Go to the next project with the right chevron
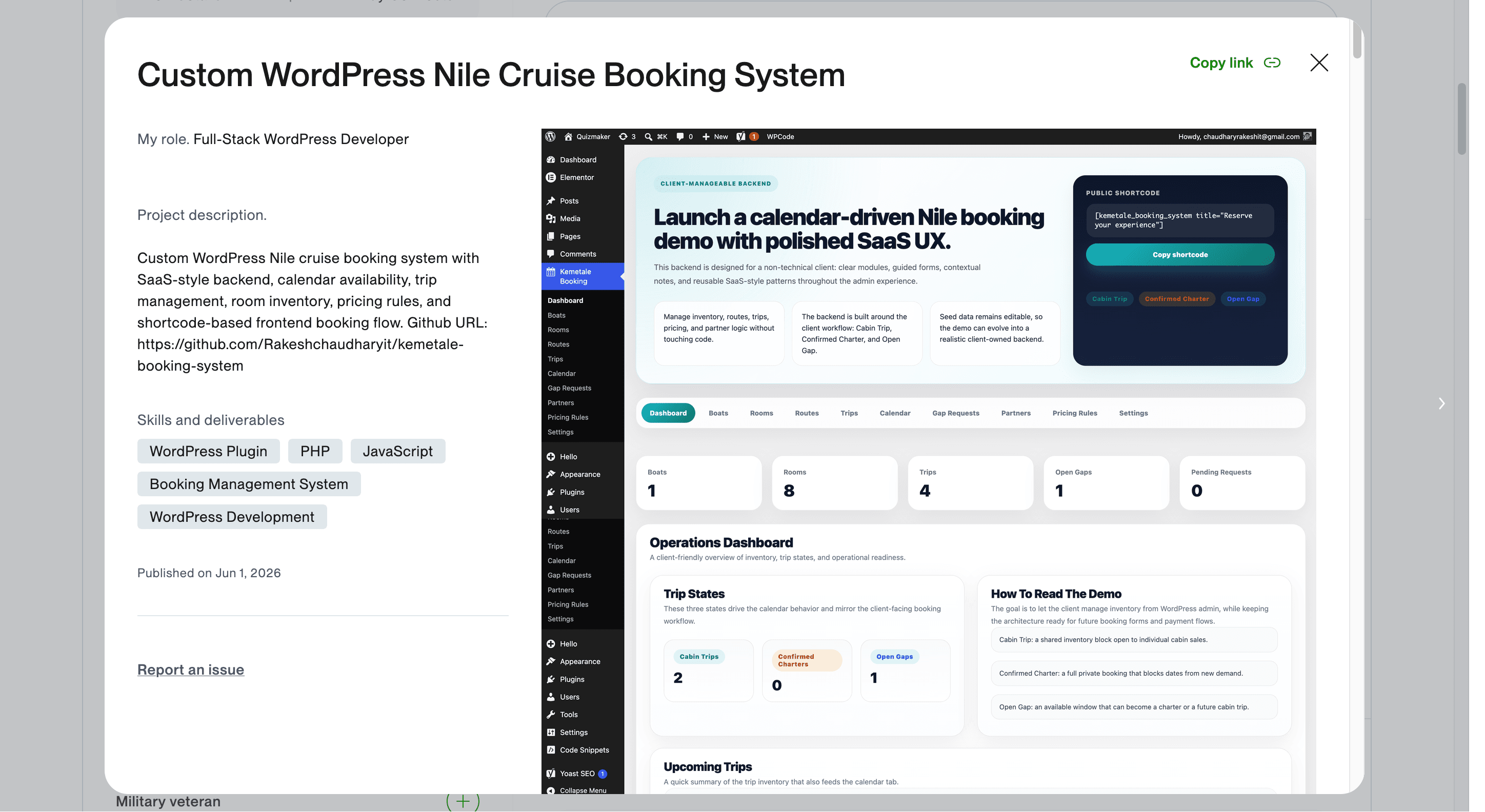The image size is (1485, 812). point(1441,403)
